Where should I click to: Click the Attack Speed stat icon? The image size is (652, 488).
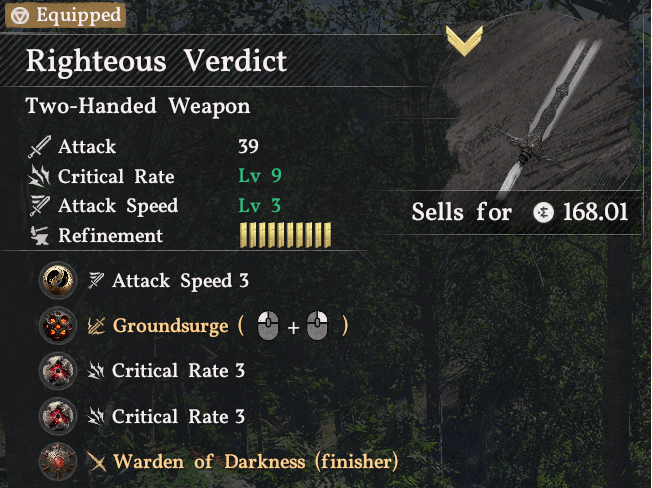[x=40, y=206]
